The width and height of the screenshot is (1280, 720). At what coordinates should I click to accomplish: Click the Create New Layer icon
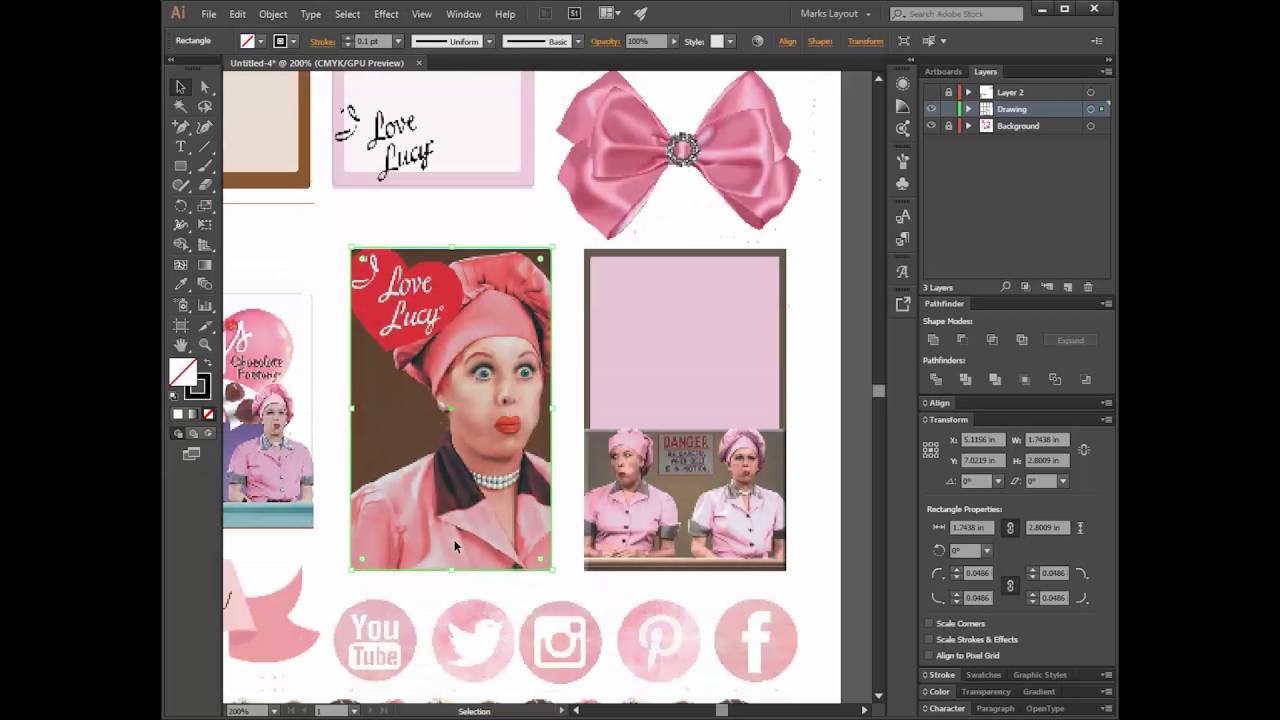(x=1068, y=287)
